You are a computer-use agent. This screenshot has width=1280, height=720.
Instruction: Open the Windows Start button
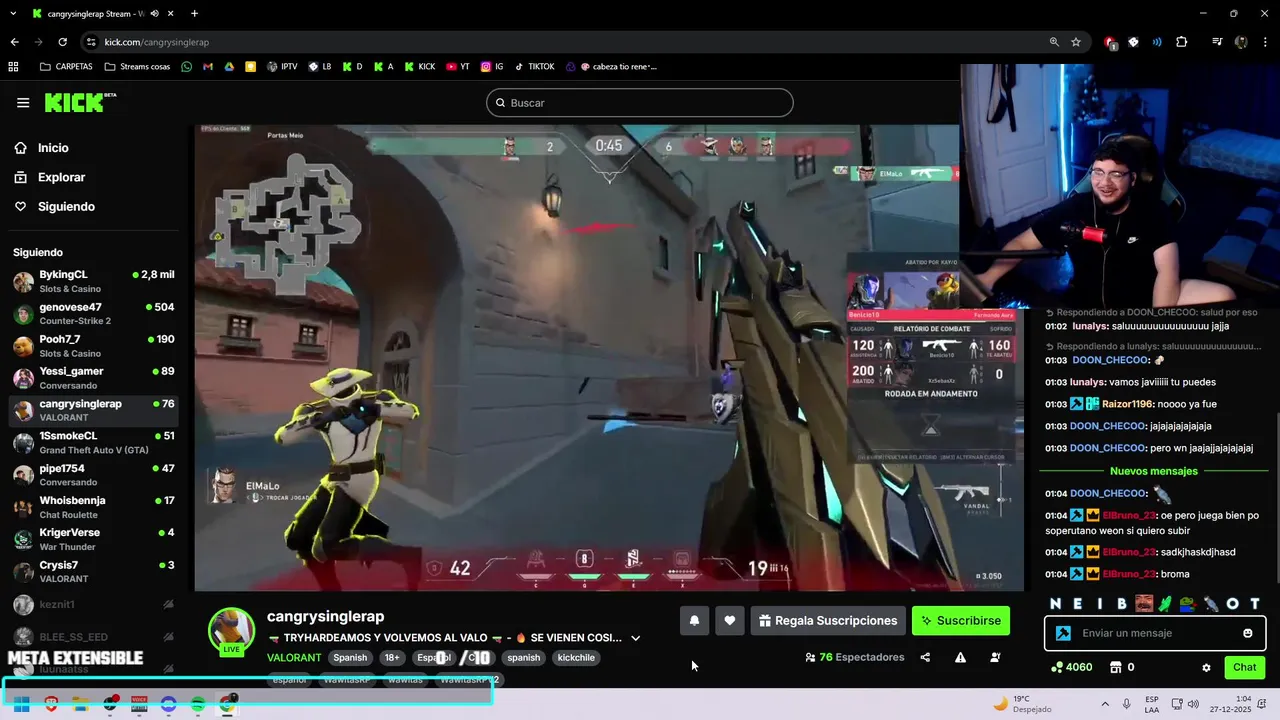[x=21, y=704]
